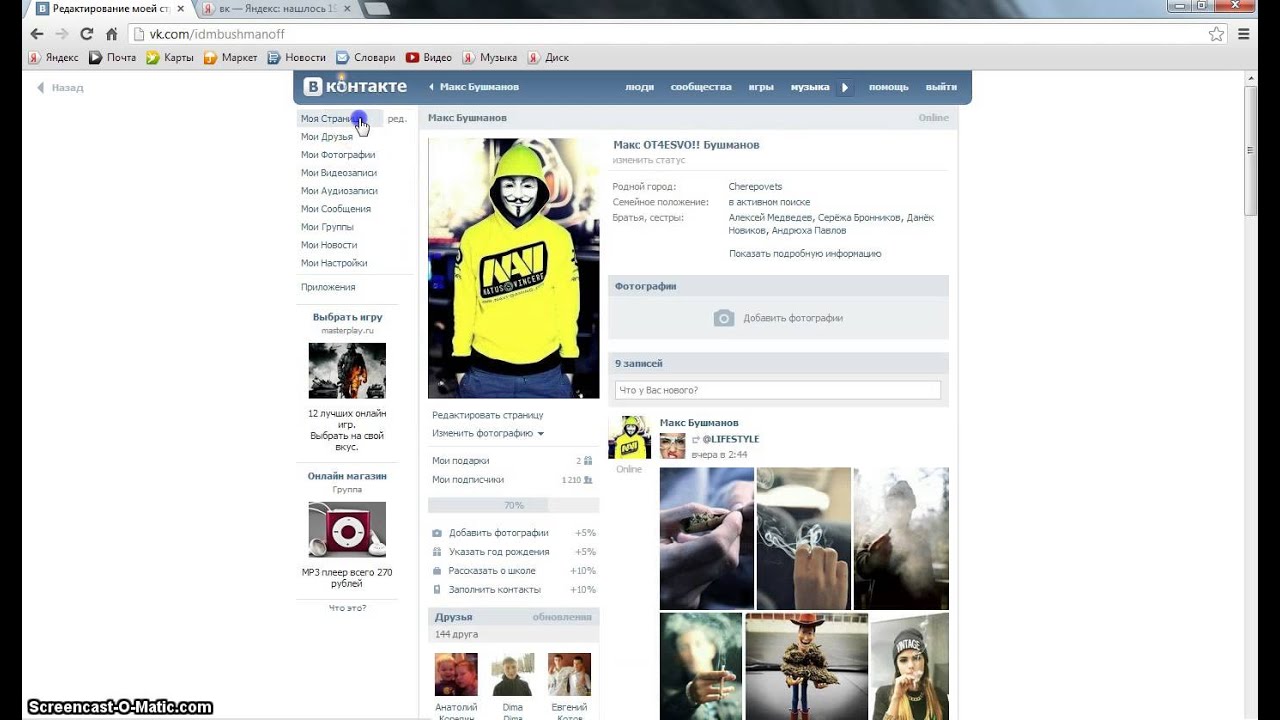This screenshot has height=720, width=1280.
Task: Open музыка in the top menu
Action: click(x=810, y=87)
